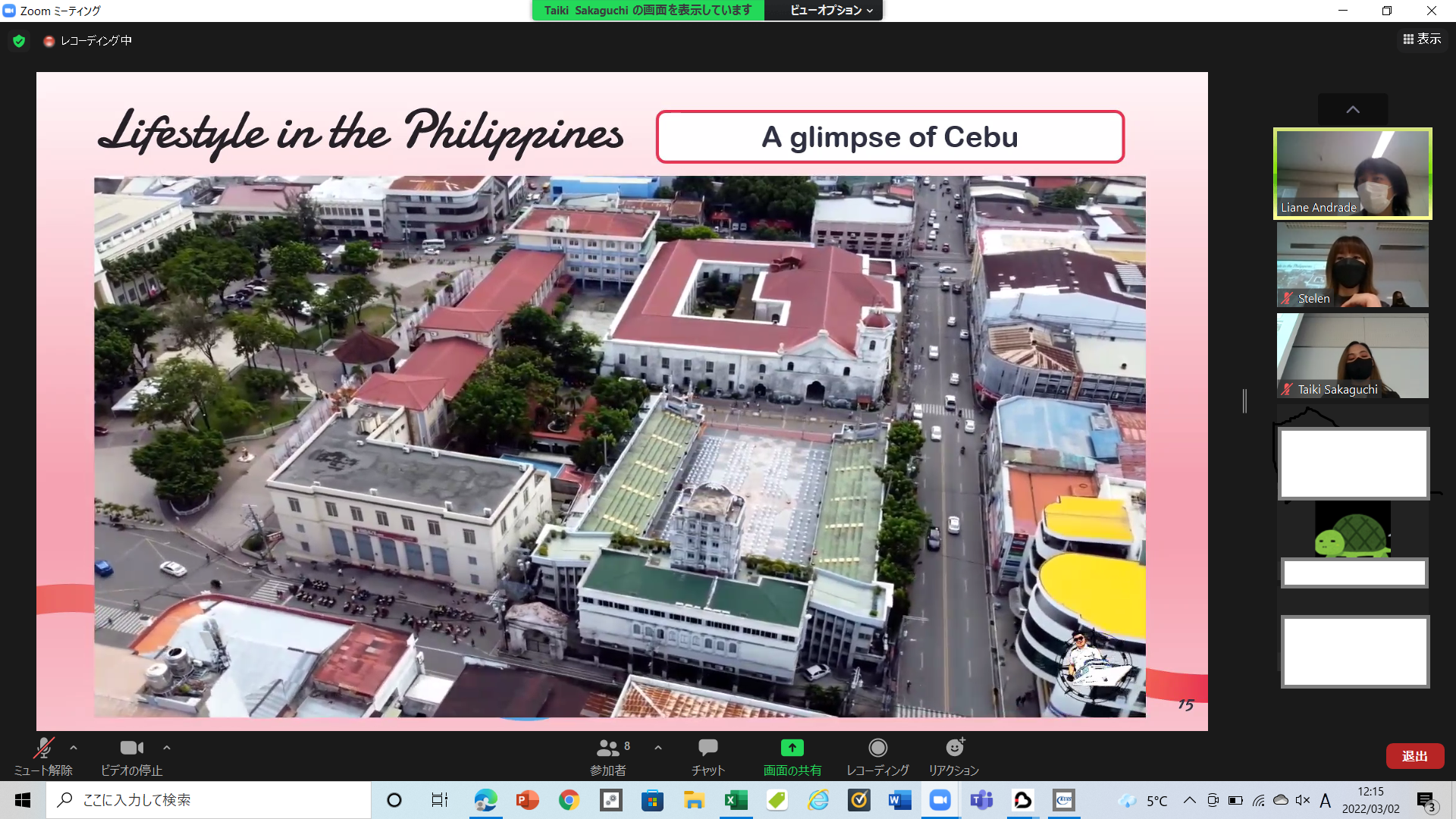Open Microsoft Teams from the taskbar
Viewport: 1456px width, 819px height.
pyautogui.click(x=982, y=800)
